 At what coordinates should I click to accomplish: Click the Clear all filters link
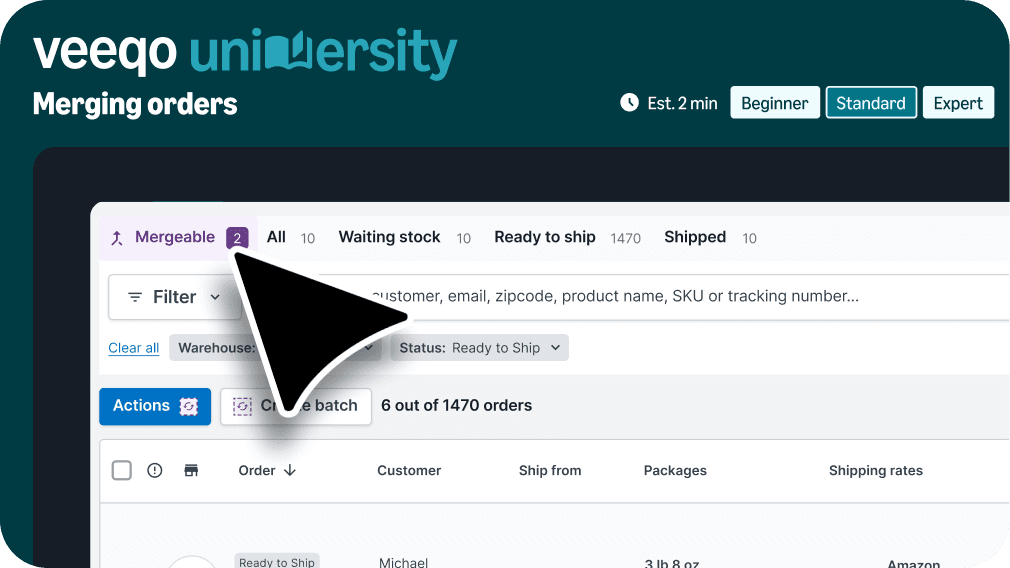(133, 348)
